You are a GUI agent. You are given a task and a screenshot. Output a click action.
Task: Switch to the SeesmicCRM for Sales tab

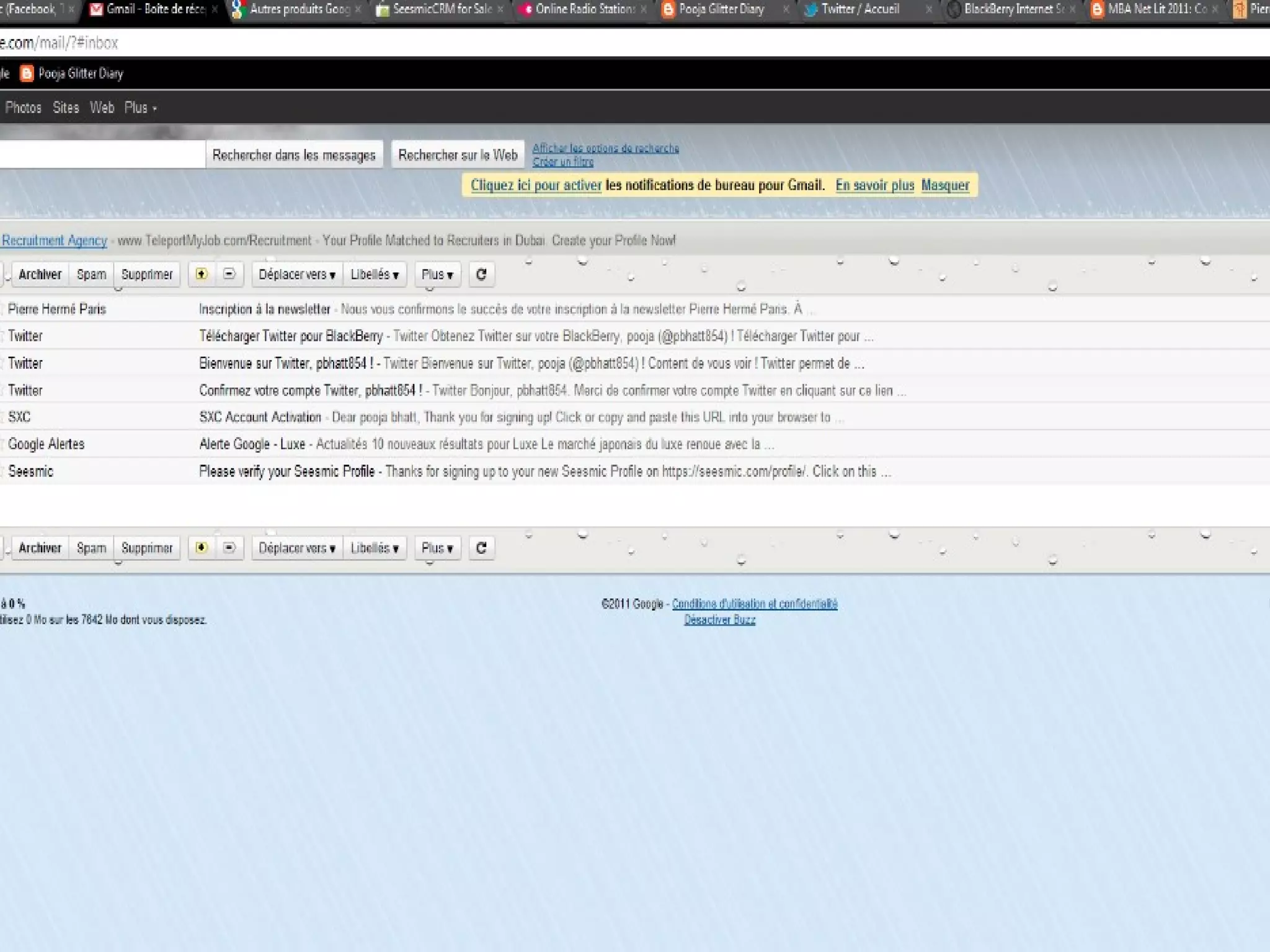coord(442,9)
